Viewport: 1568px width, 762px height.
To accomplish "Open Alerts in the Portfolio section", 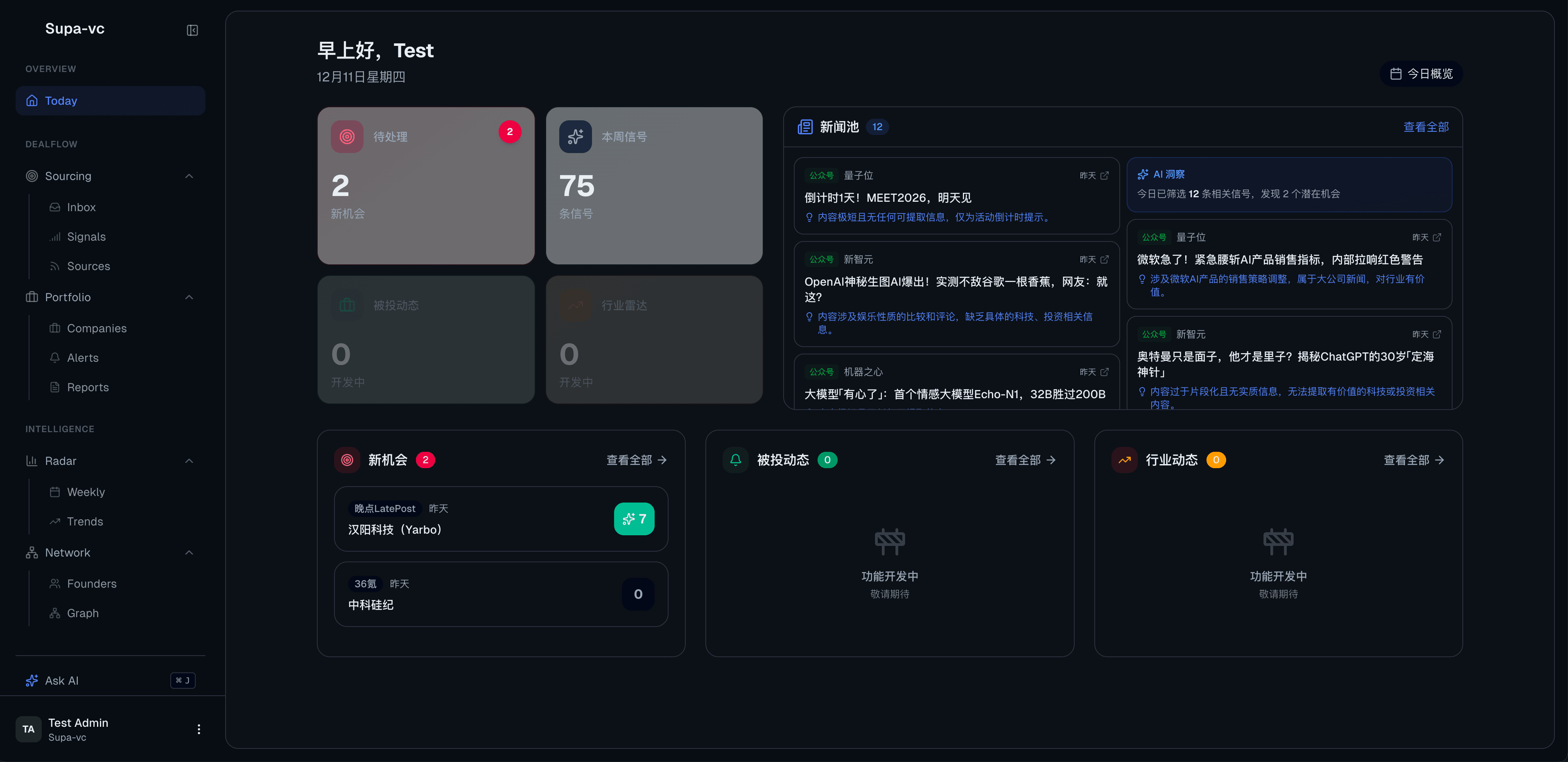I will tap(82, 357).
